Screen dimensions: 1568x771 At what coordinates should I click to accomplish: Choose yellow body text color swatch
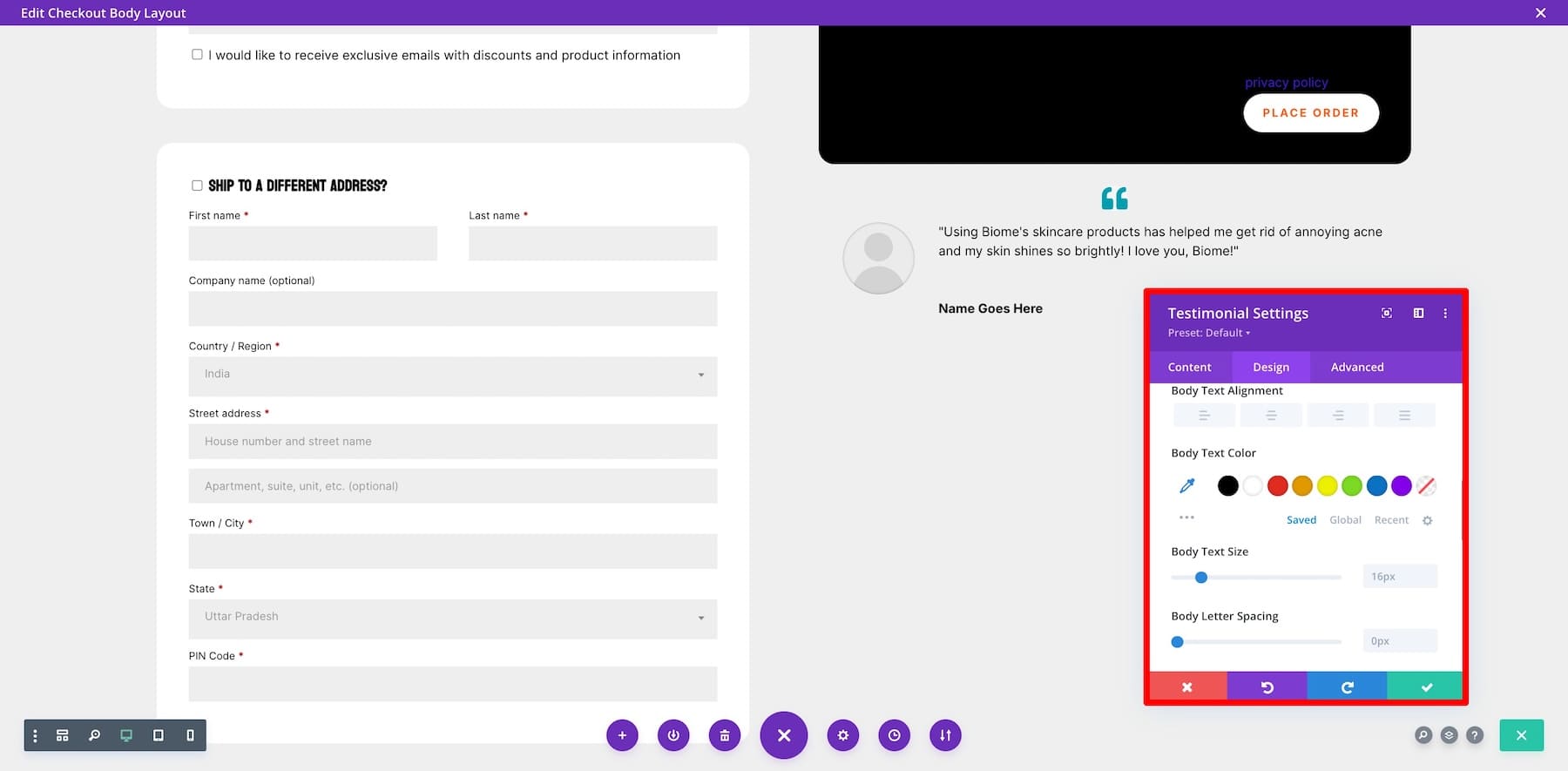tap(1328, 486)
